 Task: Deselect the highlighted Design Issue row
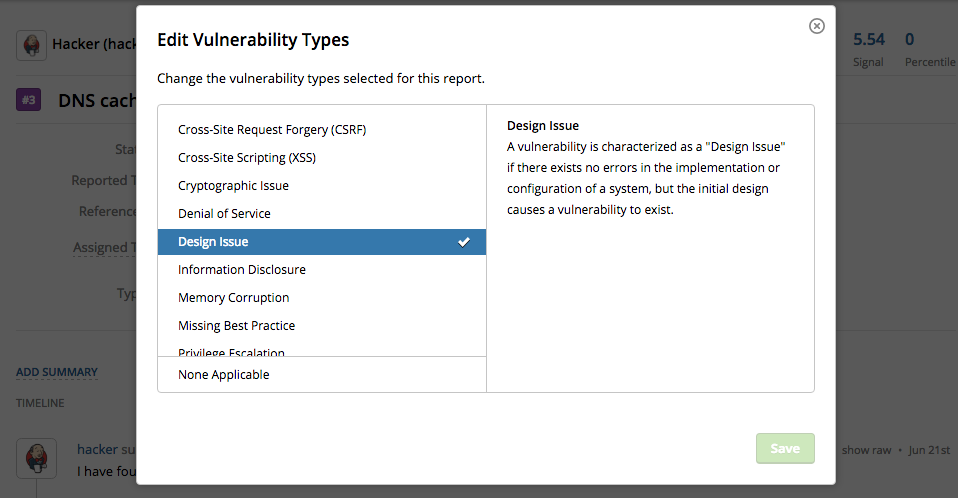322,242
